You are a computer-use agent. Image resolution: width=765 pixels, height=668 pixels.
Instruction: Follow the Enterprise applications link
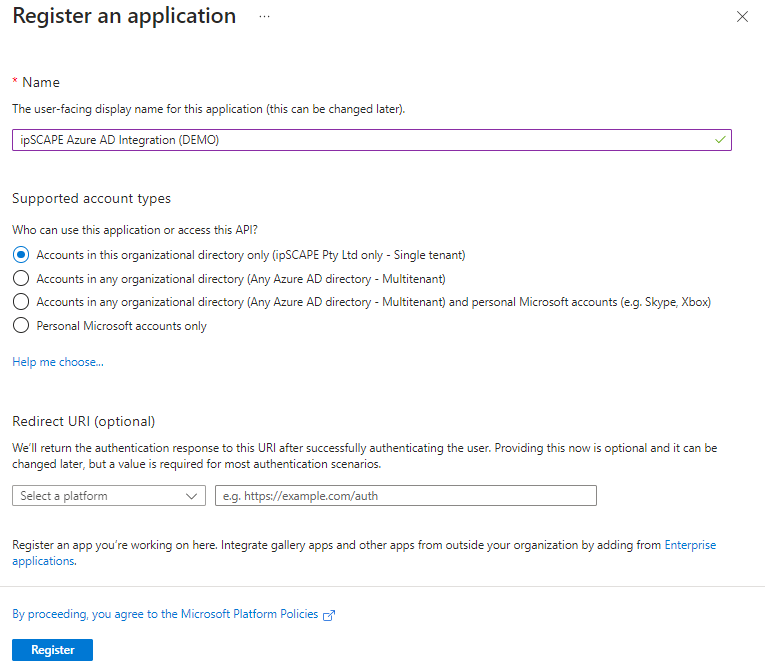(689, 545)
